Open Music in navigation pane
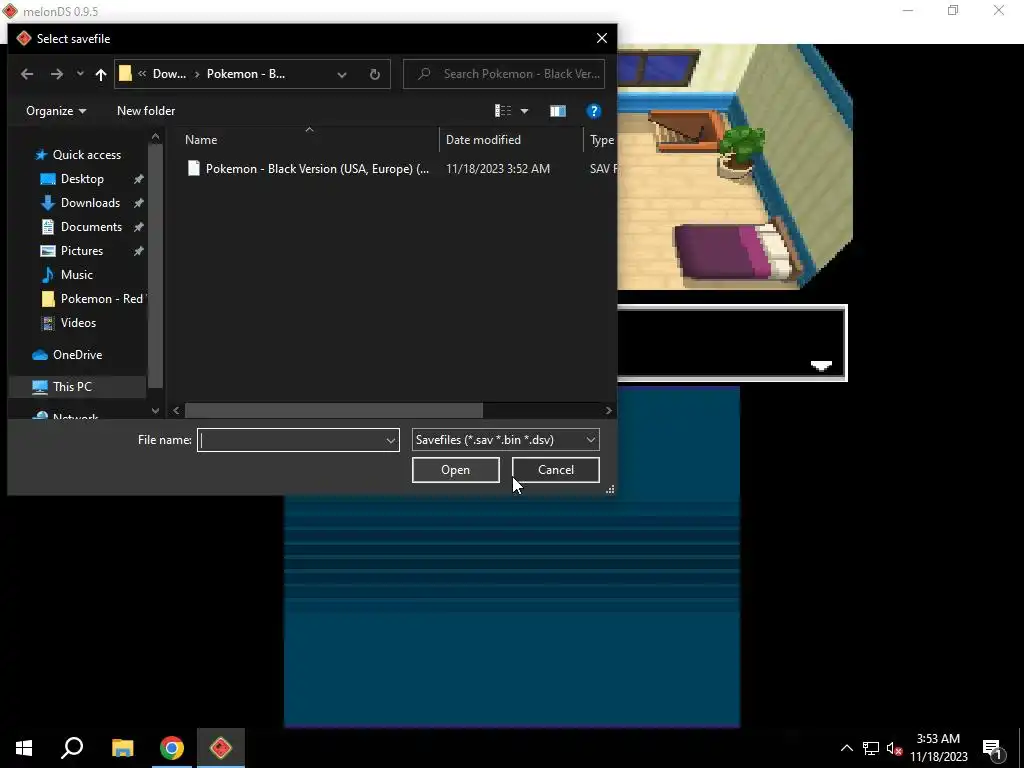The height and width of the screenshot is (768, 1024). click(x=76, y=275)
